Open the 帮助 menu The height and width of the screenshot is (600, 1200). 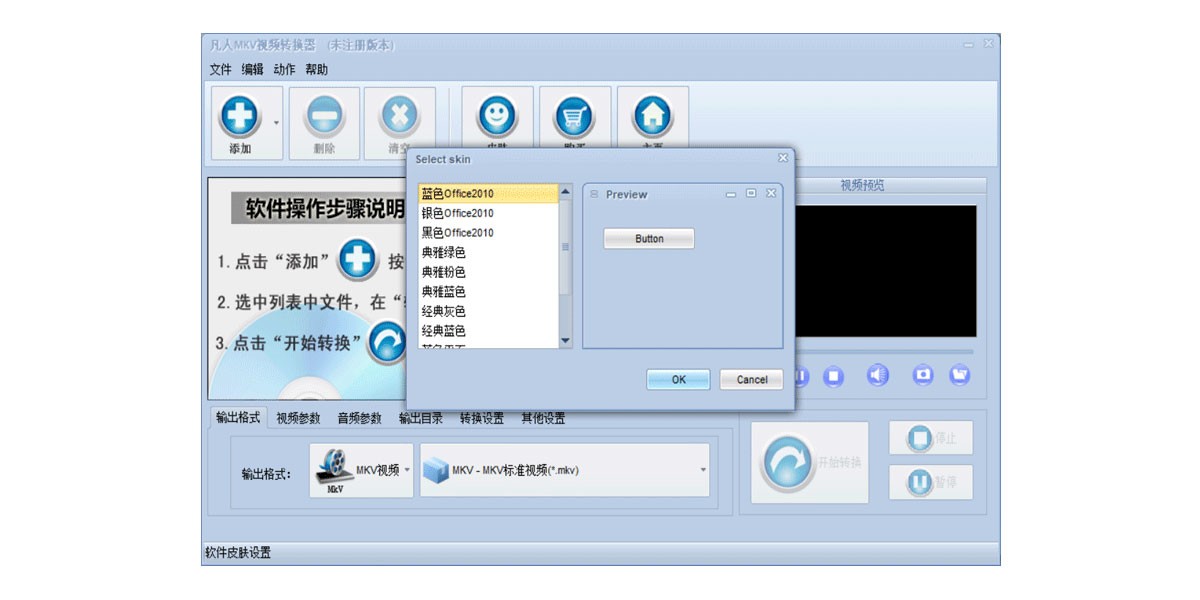(x=316, y=70)
